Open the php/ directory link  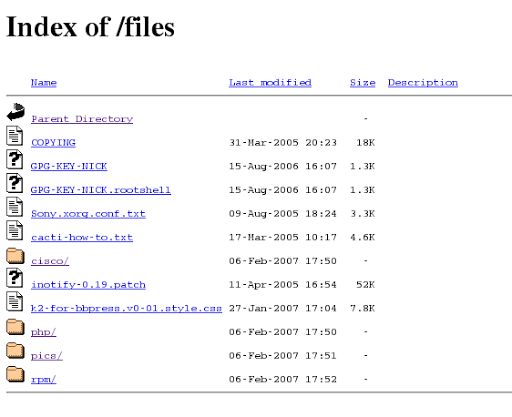point(44,332)
